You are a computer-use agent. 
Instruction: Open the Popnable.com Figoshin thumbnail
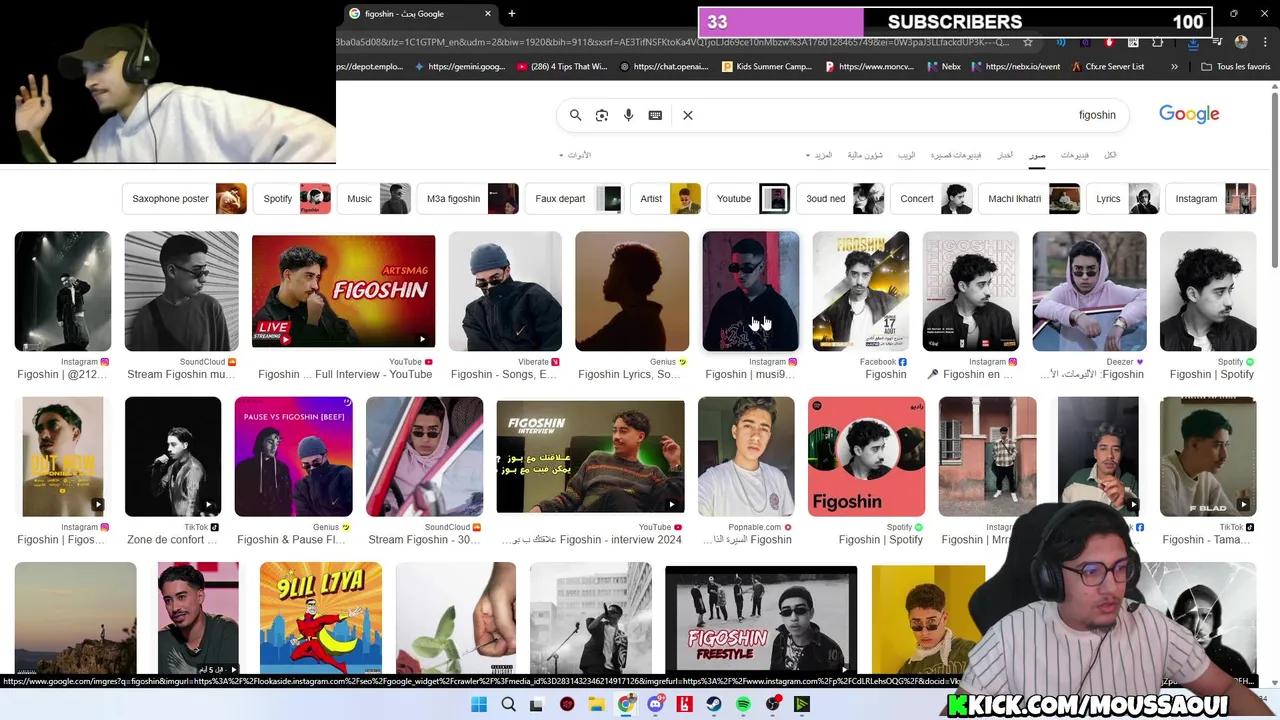746,456
